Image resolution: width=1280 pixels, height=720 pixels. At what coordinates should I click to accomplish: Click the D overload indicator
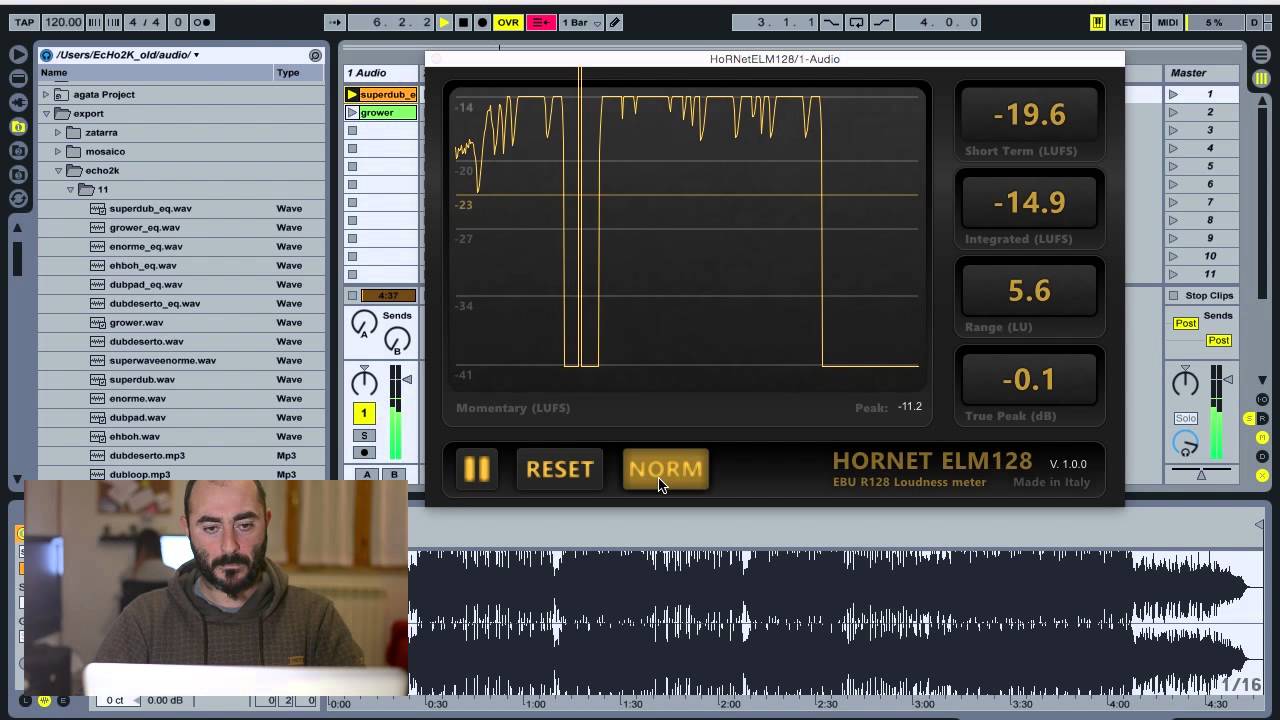click(x=1255, y=22)
